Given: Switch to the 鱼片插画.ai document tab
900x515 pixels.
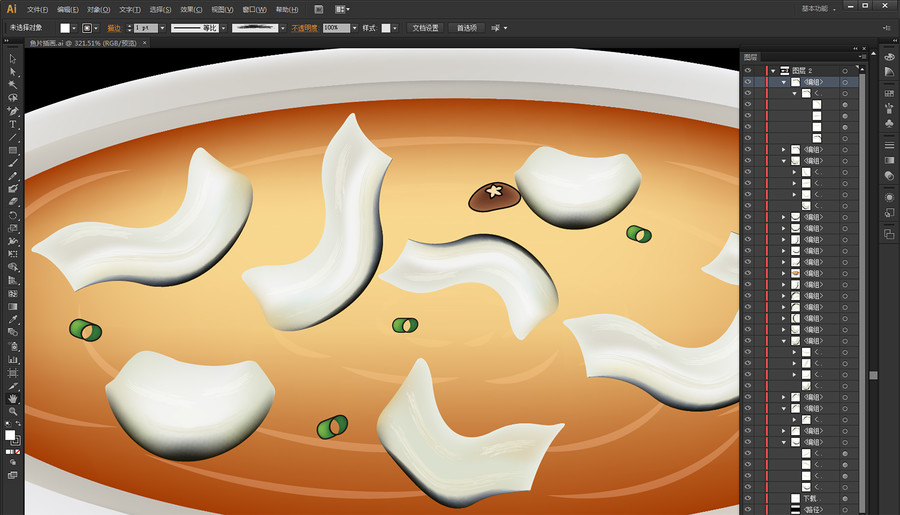Looking at the screenshot, I should point(83,43).
